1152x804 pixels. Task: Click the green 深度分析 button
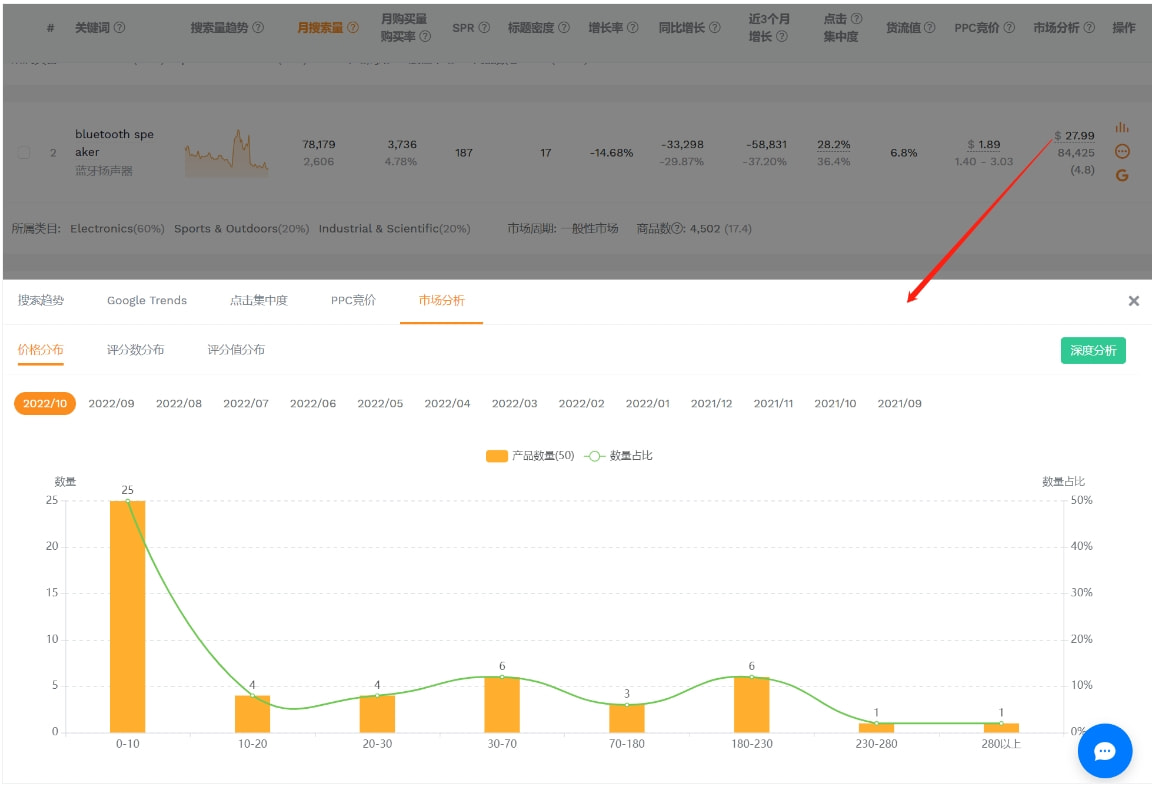point(1093,351)
